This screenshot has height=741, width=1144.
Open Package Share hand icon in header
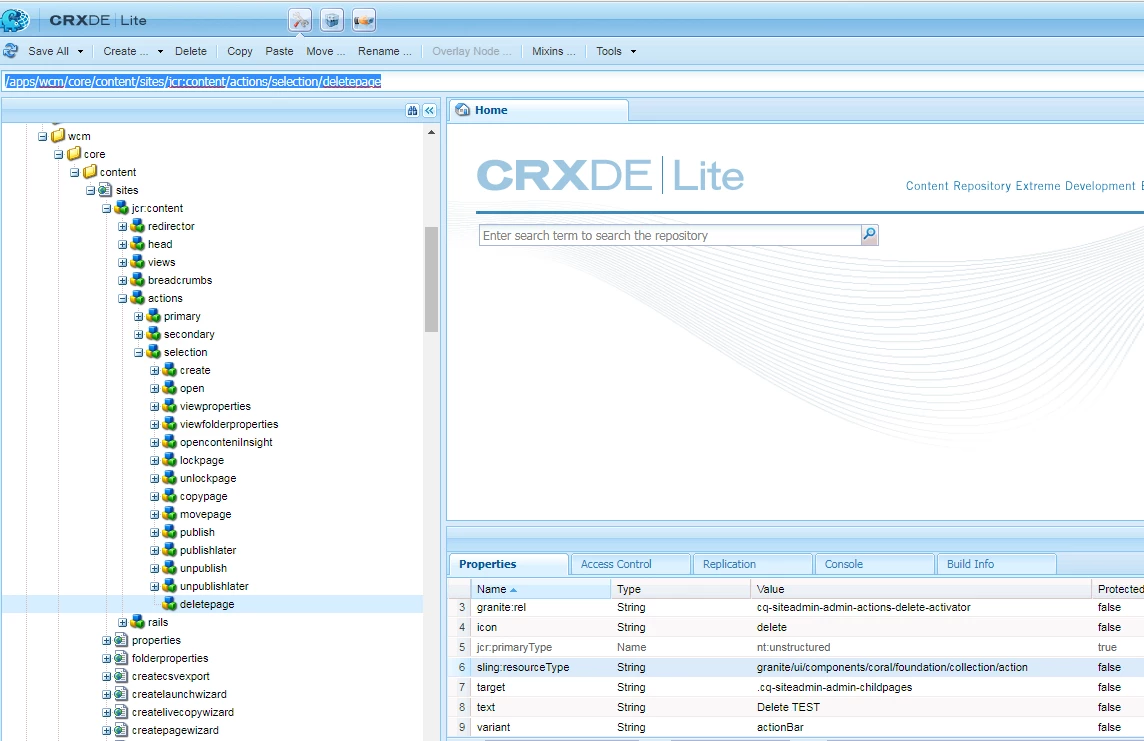364,20
